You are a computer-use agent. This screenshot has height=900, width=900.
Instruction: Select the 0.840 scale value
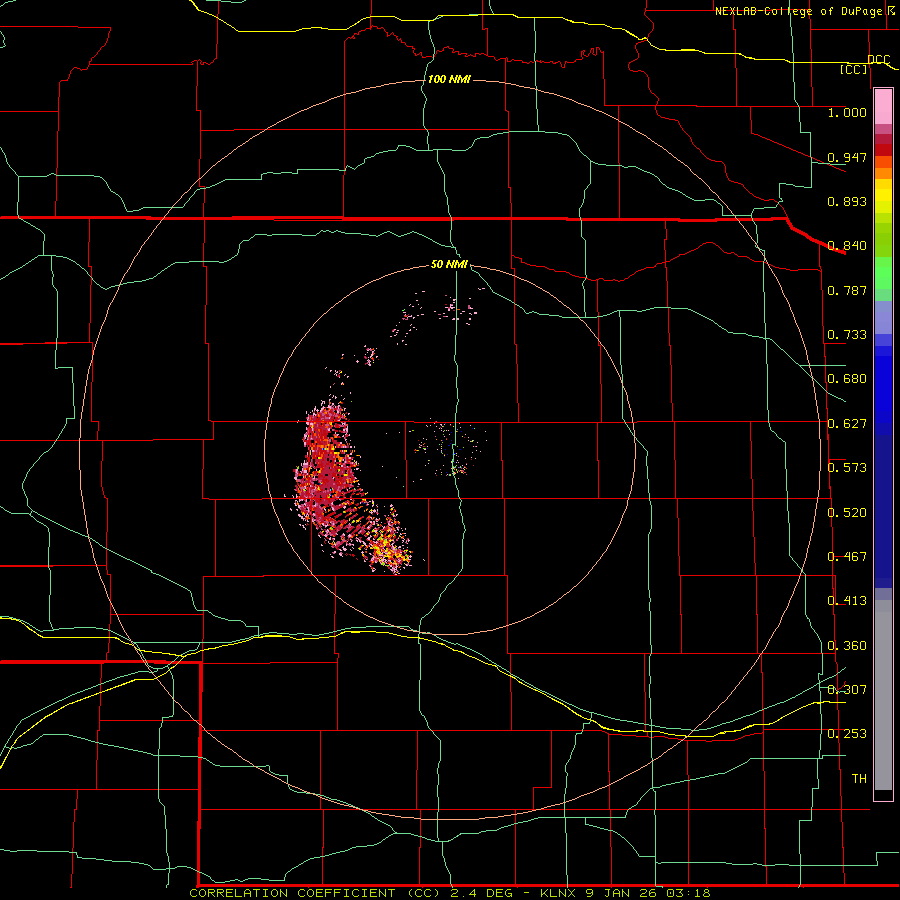(847, 246)
